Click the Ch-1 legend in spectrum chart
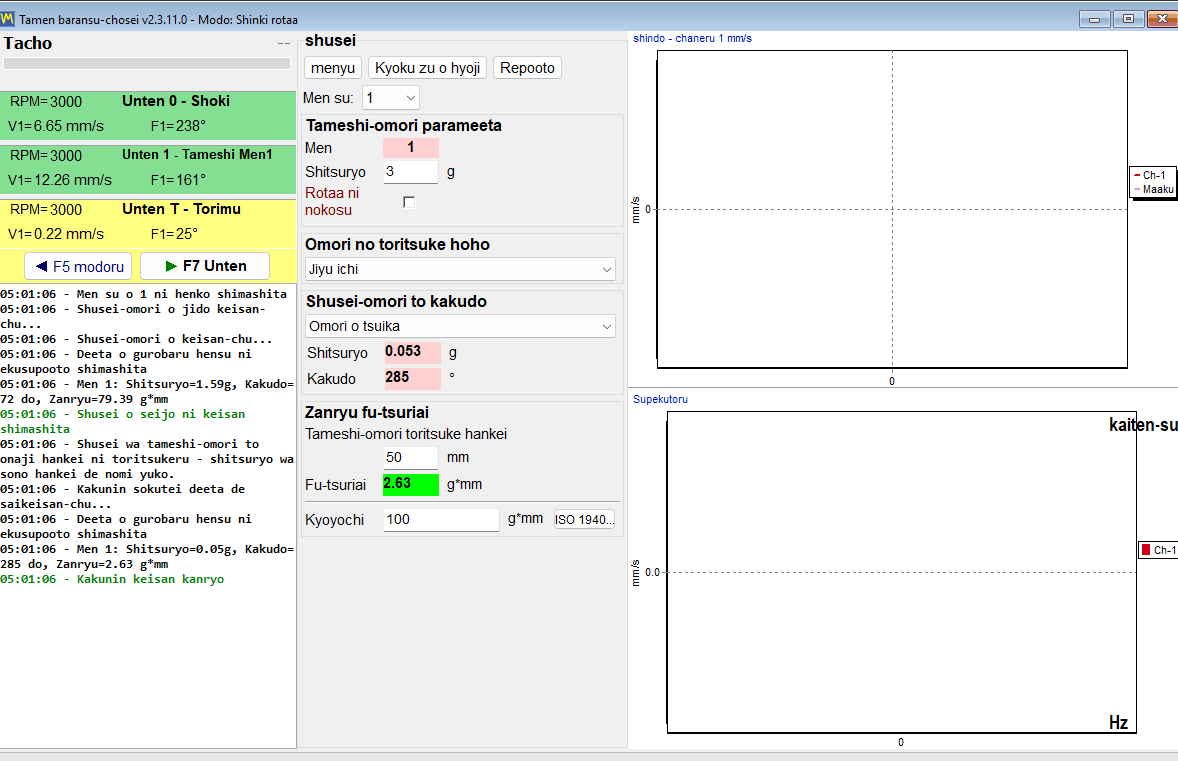 pos(1158,550)
